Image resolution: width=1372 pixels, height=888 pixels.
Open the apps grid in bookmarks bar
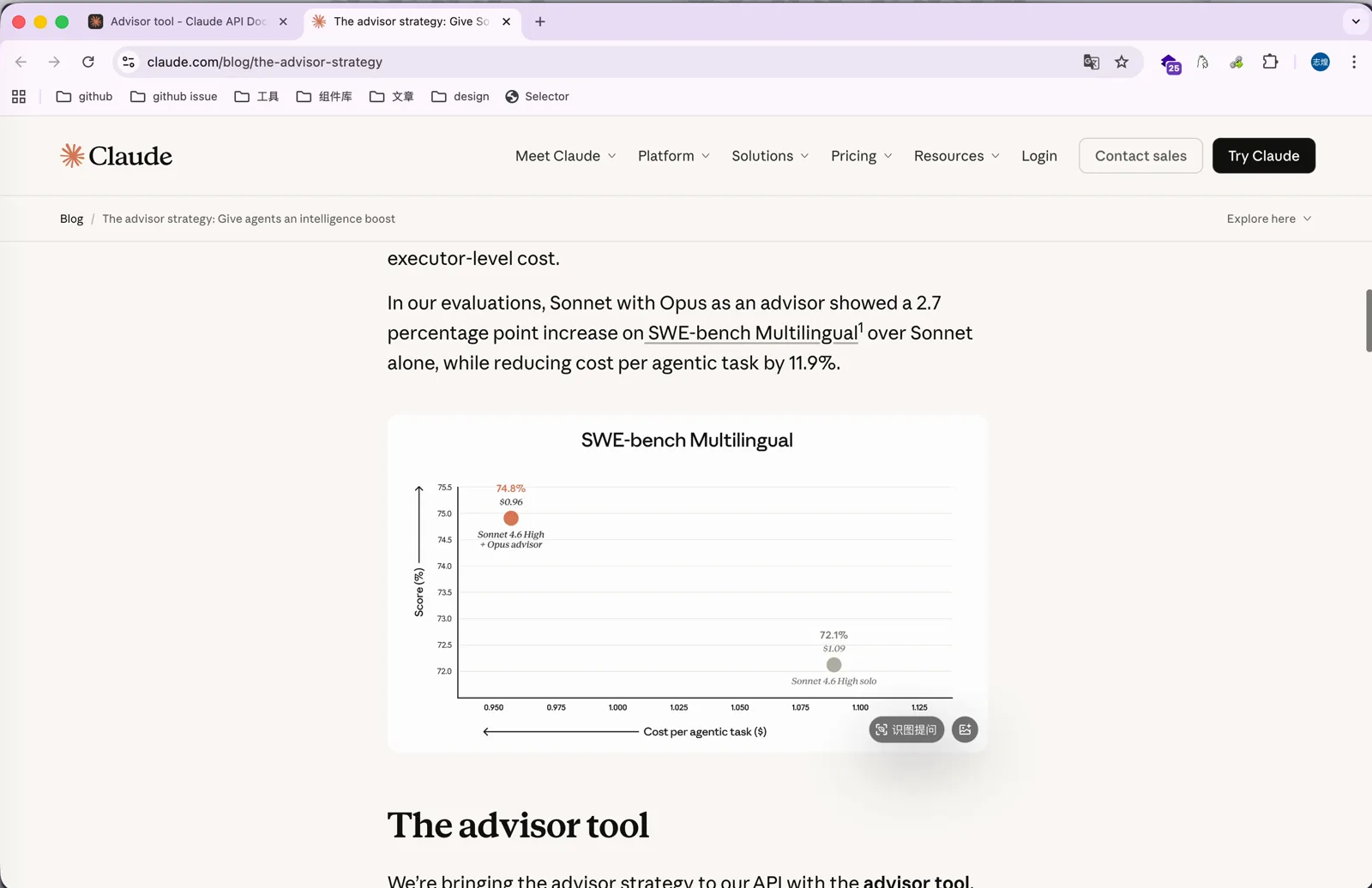(19, 97)
